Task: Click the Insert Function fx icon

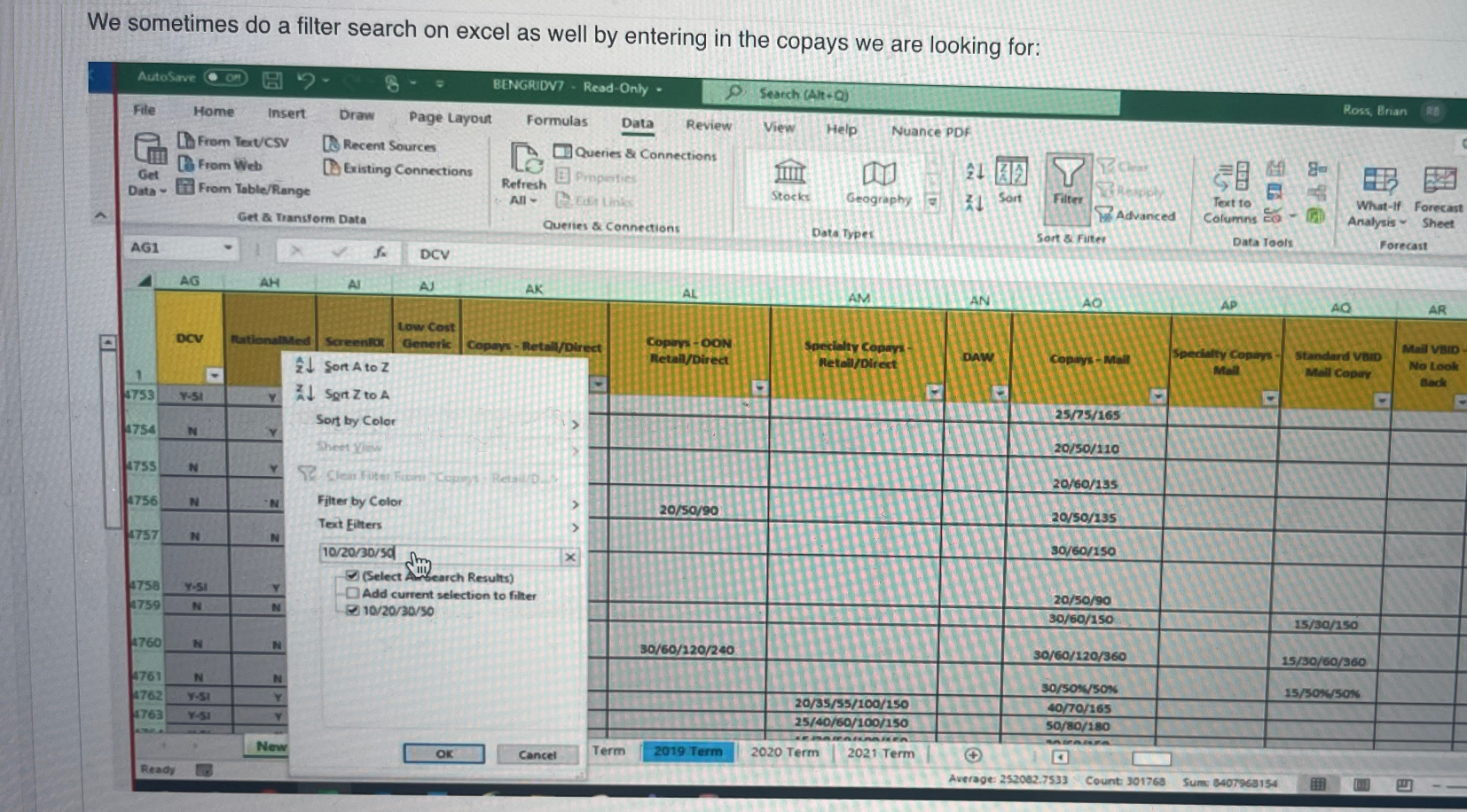Action: tap(380, 253)
